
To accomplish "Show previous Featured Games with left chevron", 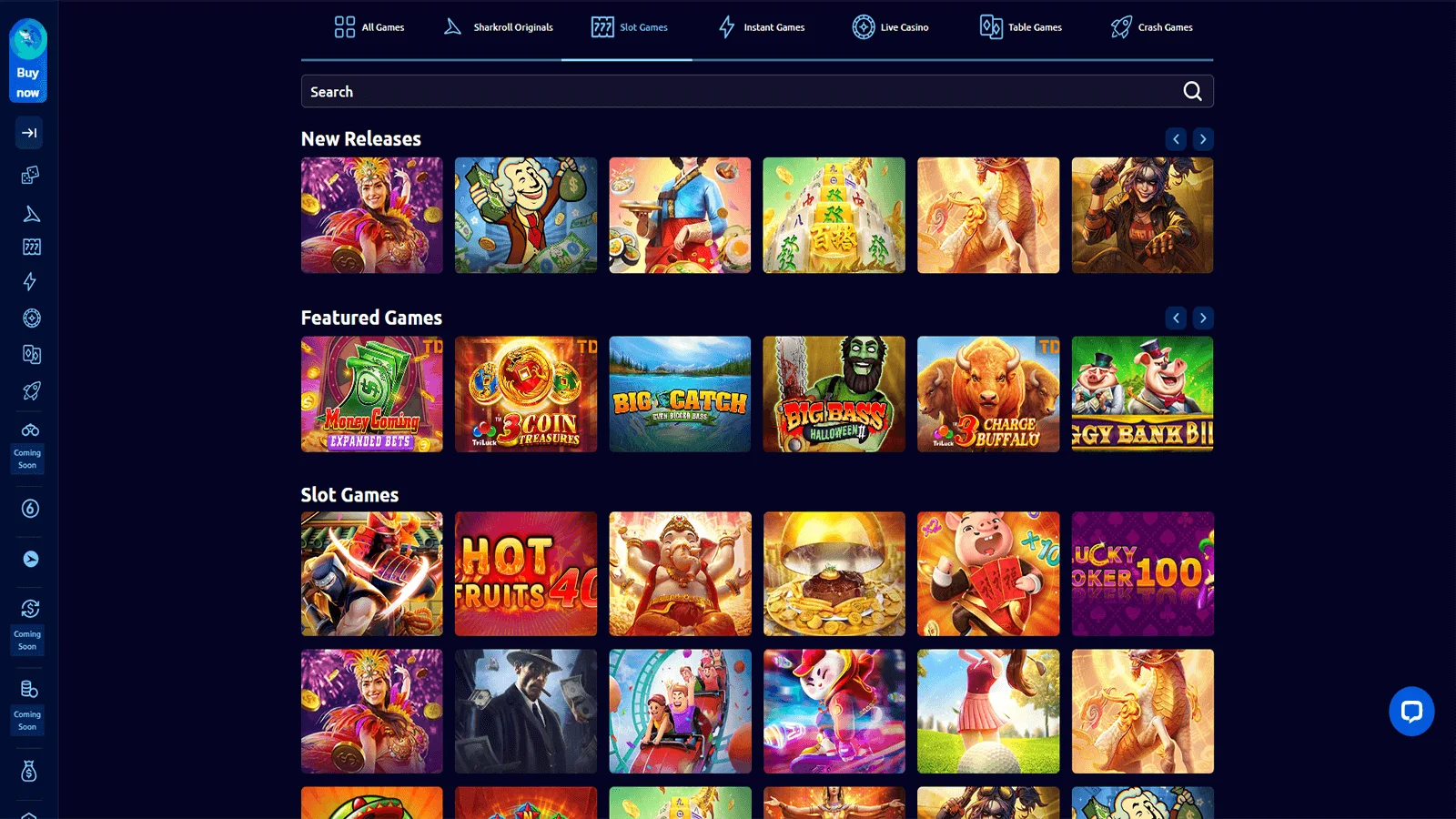I will coord(1177,318).
